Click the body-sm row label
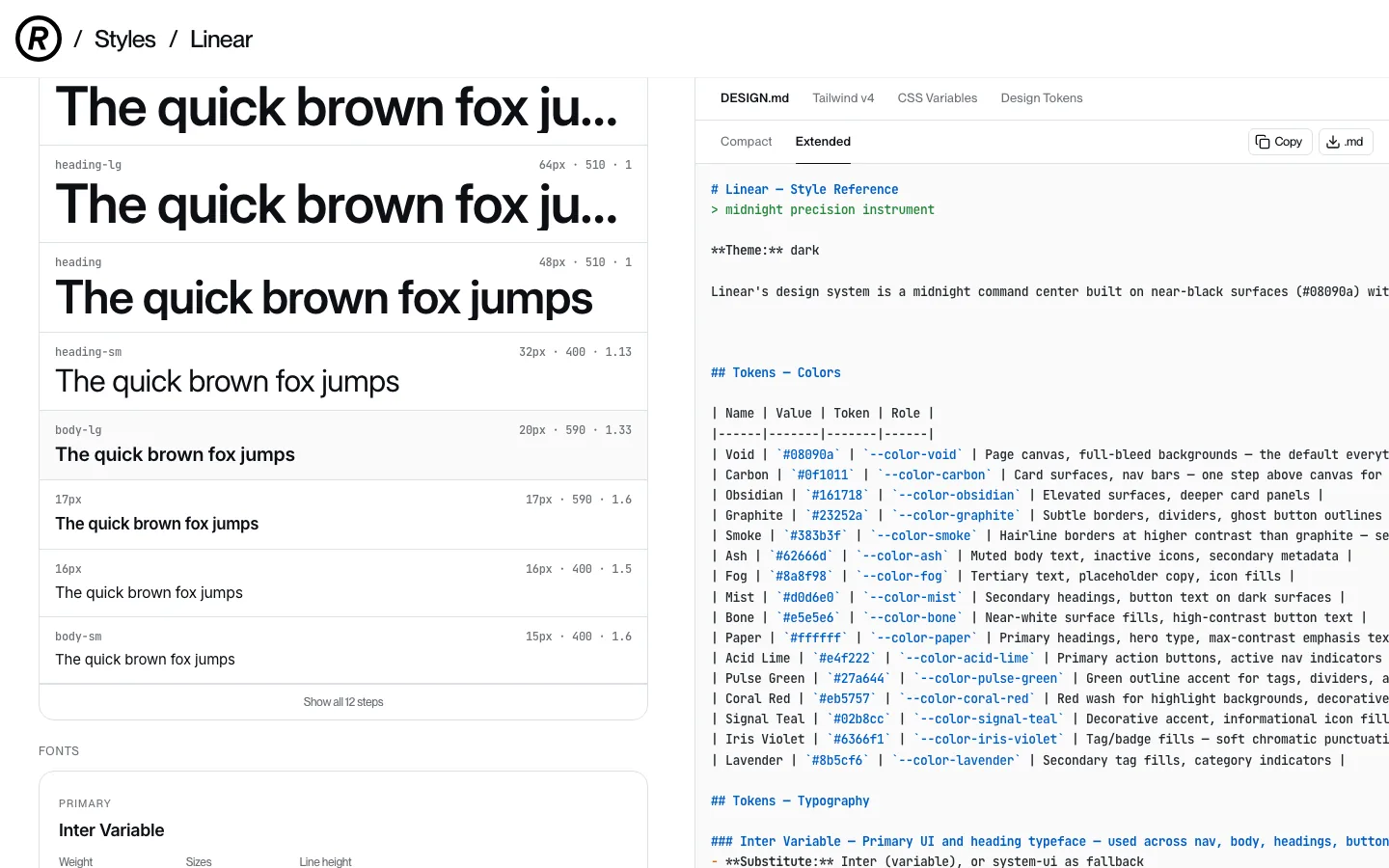This screenshot has height=868, width=1389. (78, 637)
